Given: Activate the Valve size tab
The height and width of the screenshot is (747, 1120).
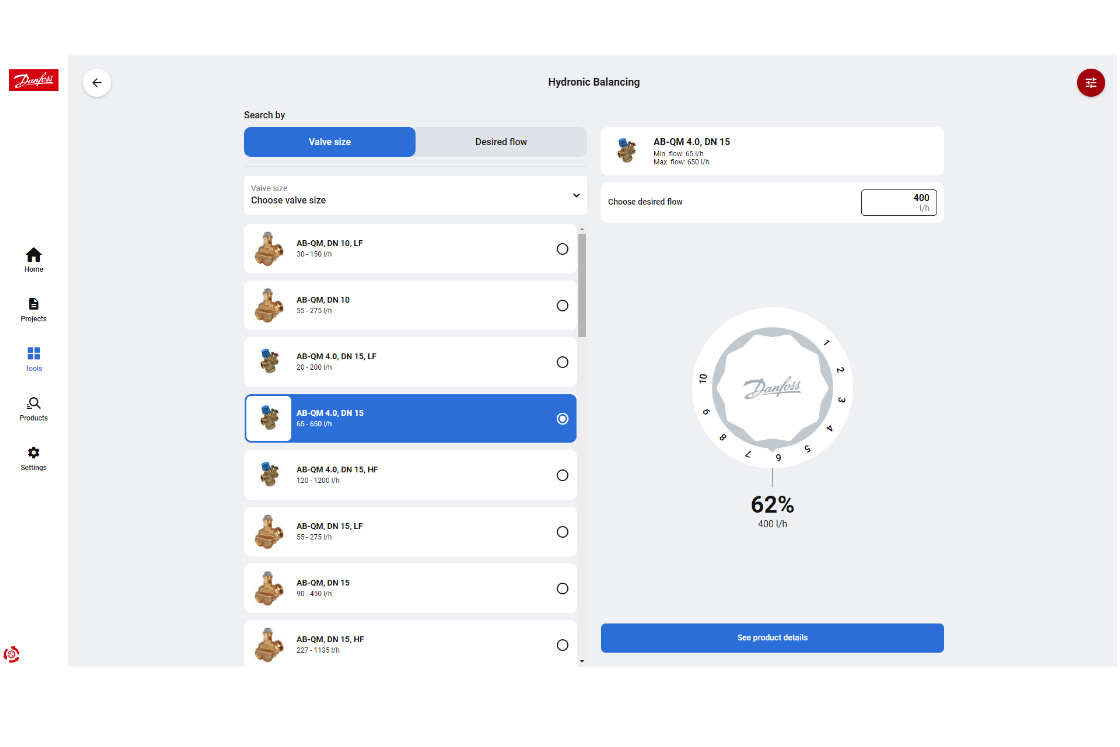Looking at the screenshot, I should pos(329,142).
